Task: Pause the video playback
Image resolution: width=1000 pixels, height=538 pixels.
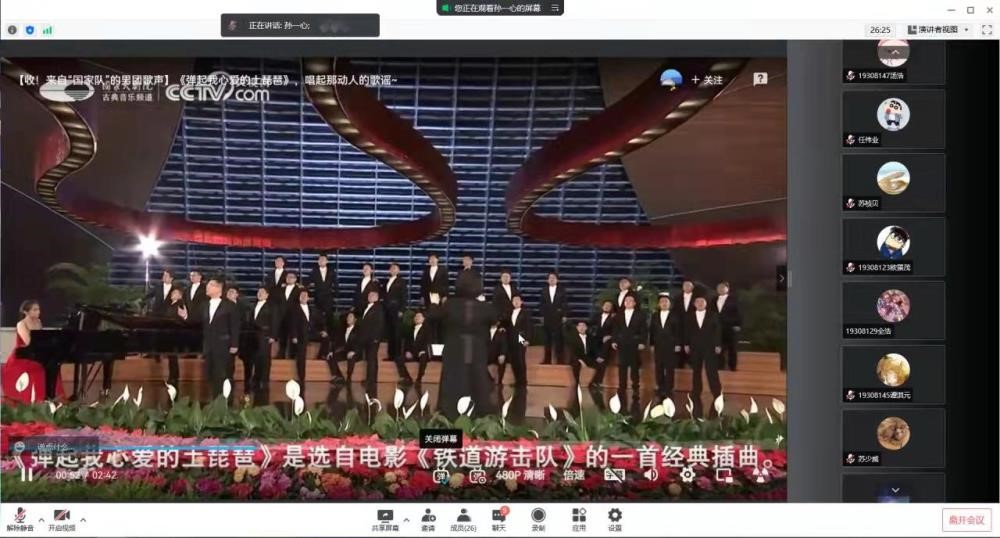Action: point(27,474)
